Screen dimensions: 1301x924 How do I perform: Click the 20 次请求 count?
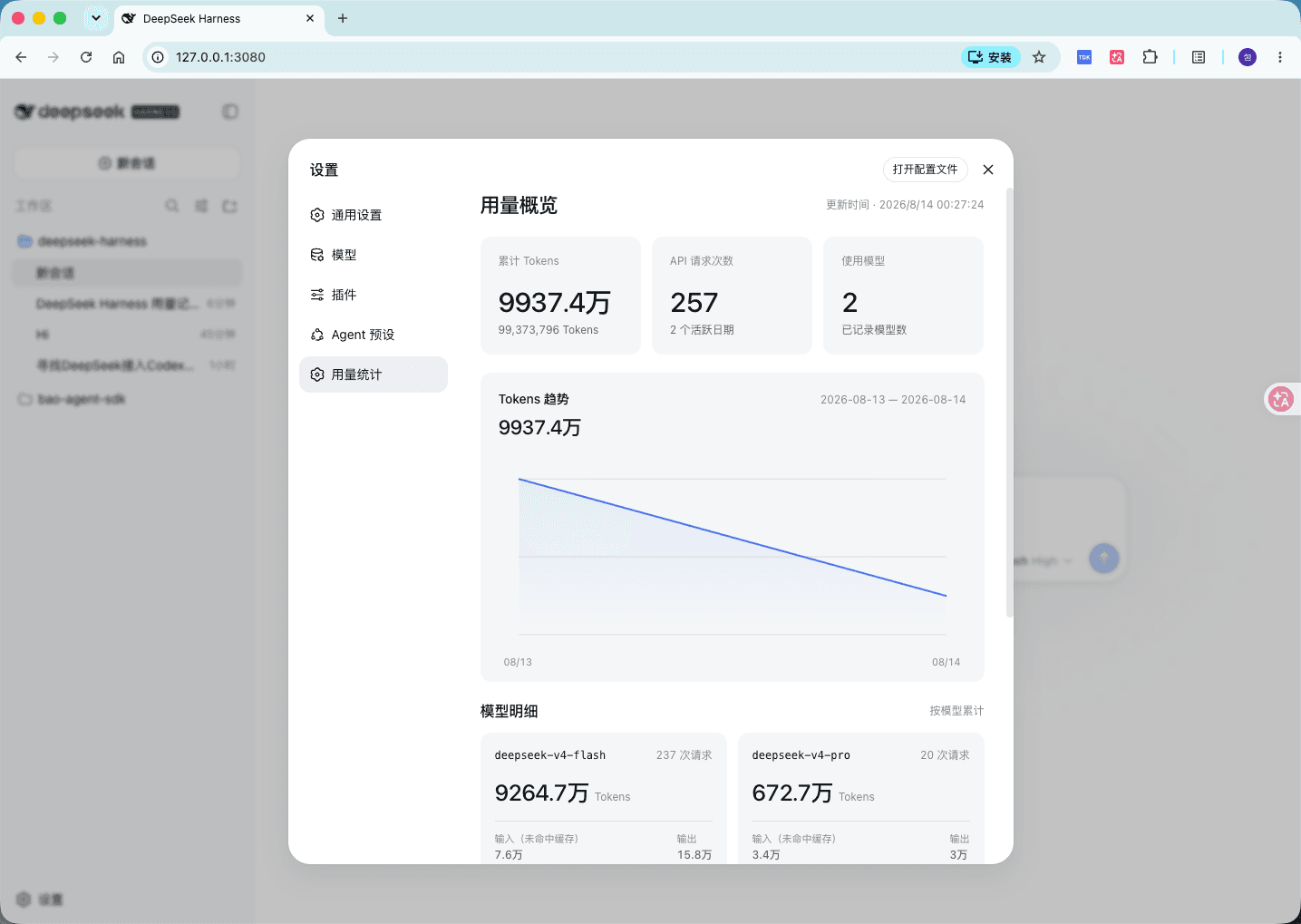(945, 755)
